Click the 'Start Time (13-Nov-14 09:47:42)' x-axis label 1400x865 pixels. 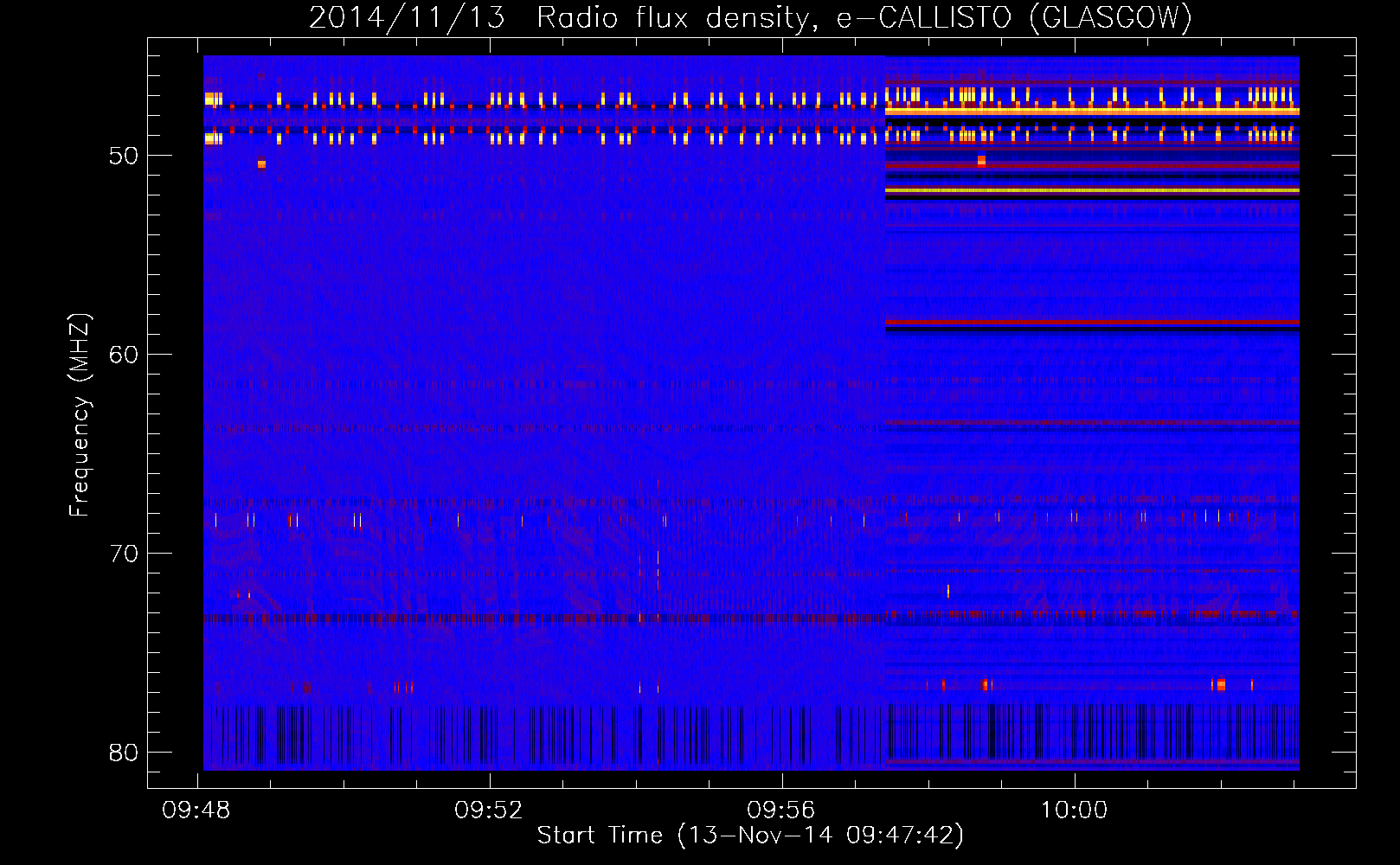point(750,836)
